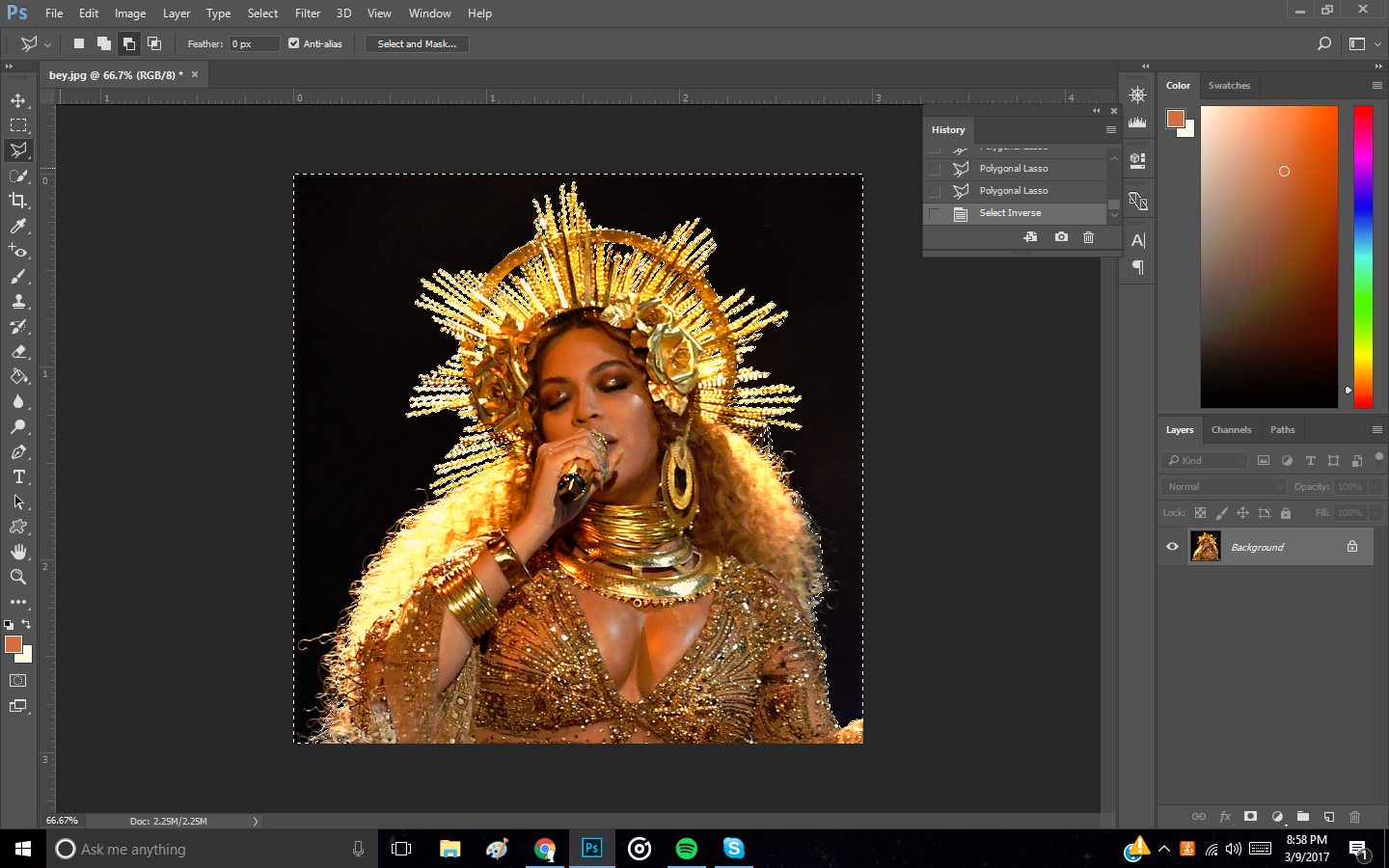
Task: Select the Move tool
Action: click(x=18, y=100)
